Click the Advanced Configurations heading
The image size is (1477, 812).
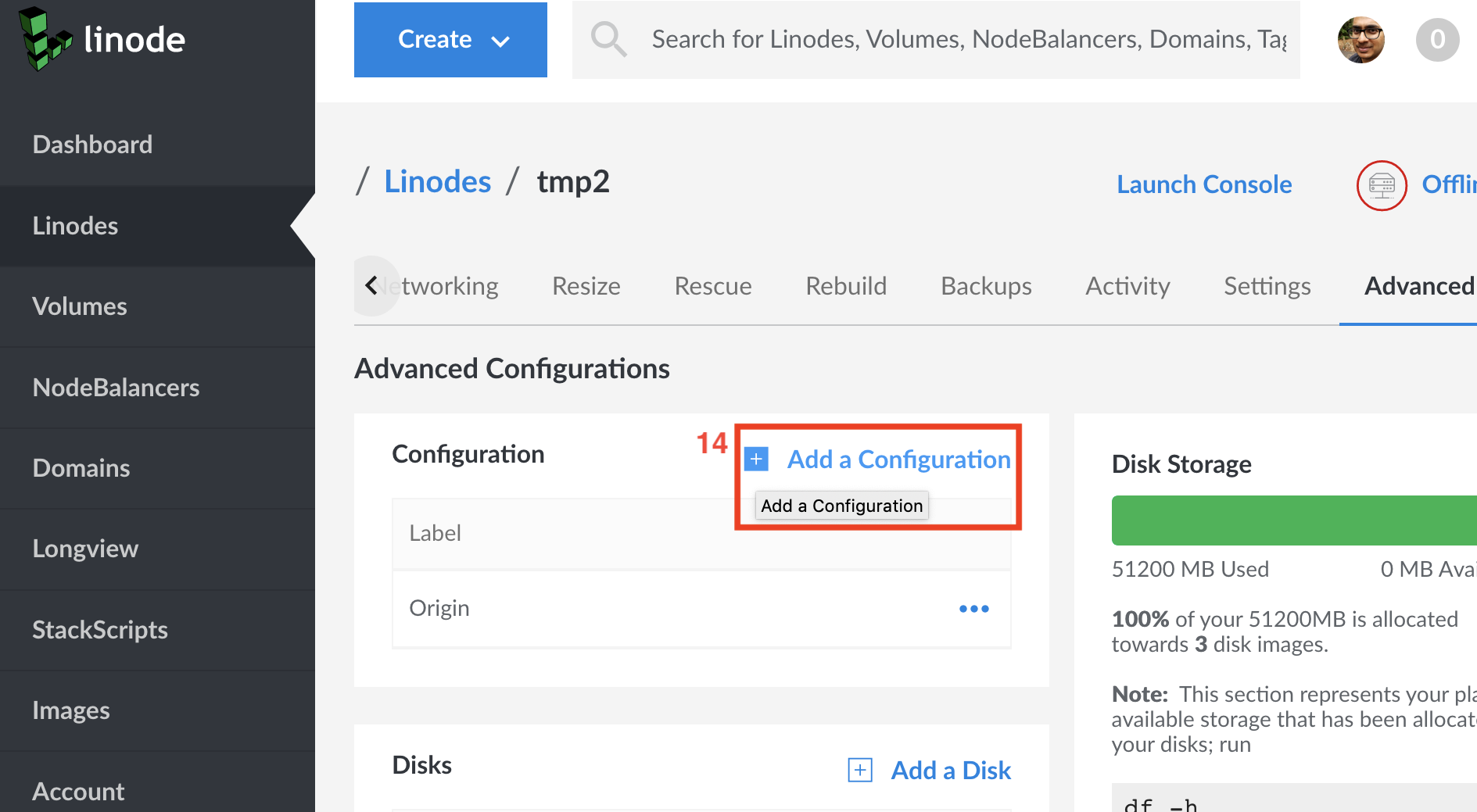[x=512, y=369]
